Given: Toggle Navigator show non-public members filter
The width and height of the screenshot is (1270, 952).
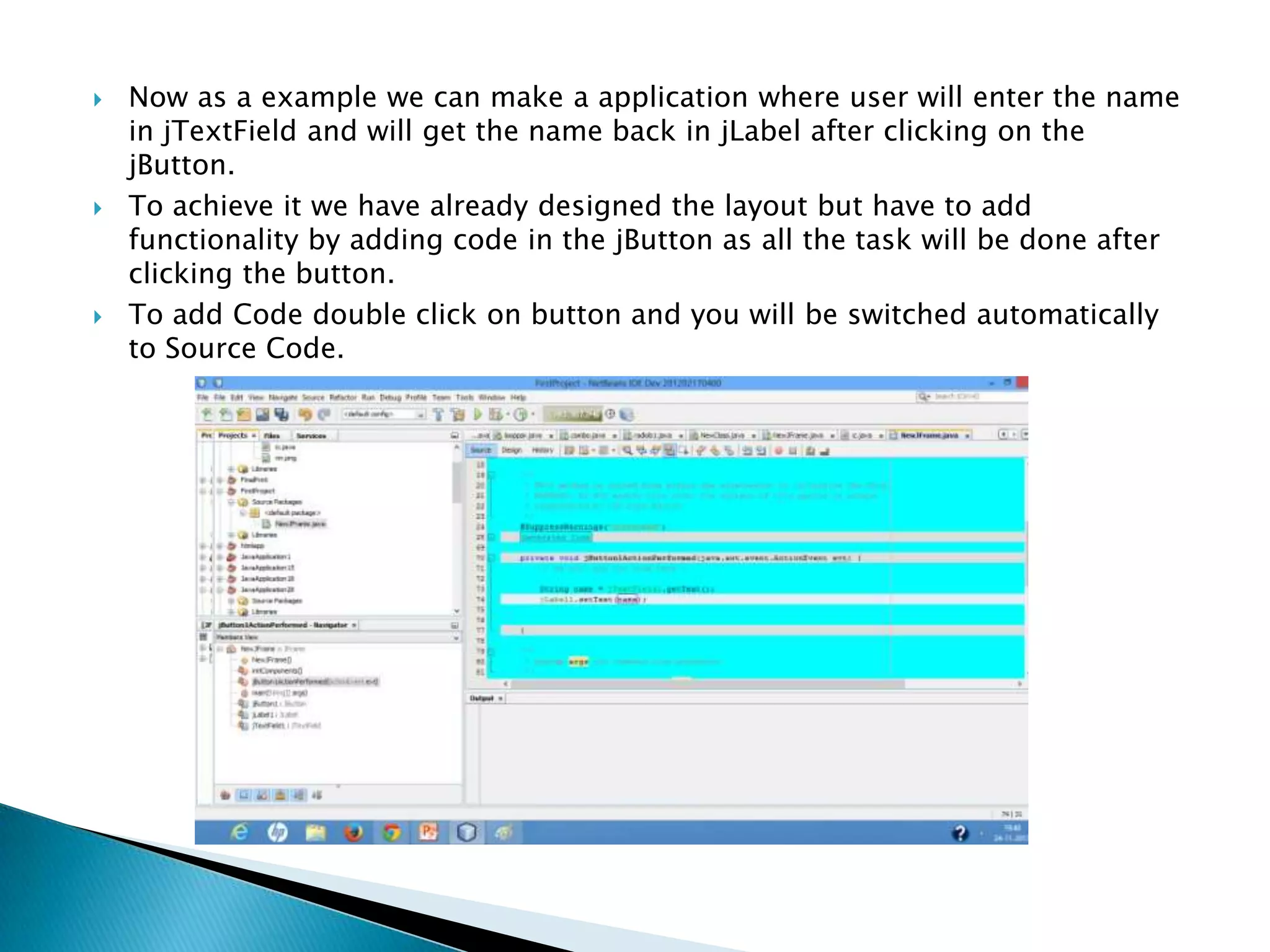Looking at the screenshot, I should [280, 795].
